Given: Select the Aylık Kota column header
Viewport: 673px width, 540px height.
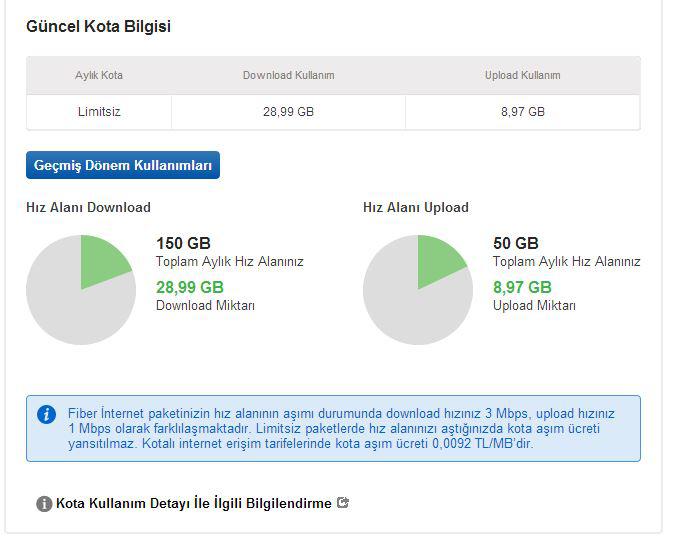Looking at the screenshot, I should (99, 76).
